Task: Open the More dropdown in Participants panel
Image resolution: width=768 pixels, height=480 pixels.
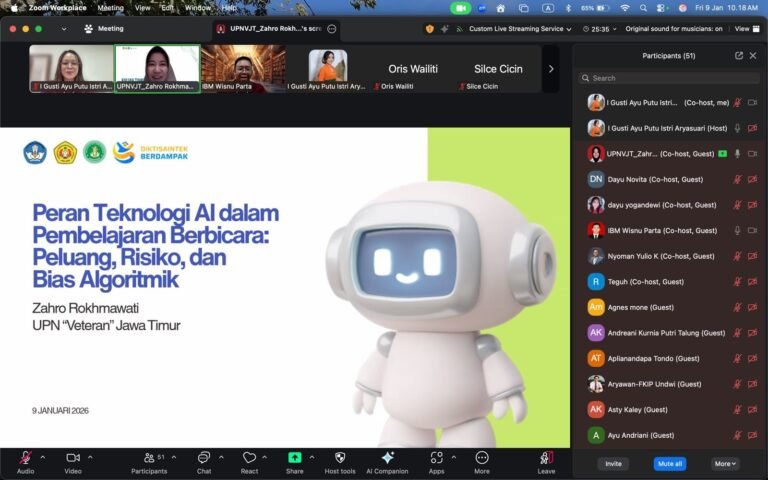Action: (725, 464)
